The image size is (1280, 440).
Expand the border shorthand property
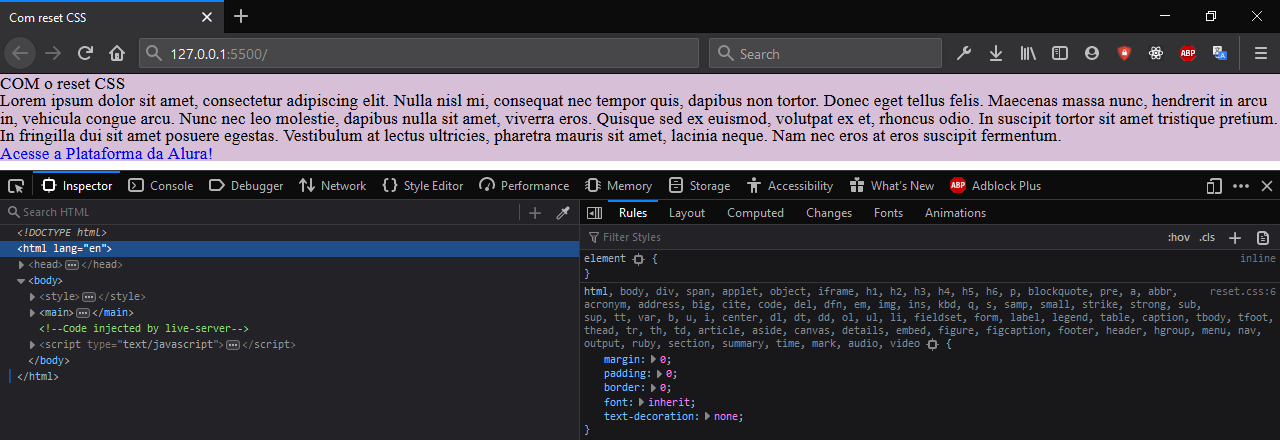655,387
